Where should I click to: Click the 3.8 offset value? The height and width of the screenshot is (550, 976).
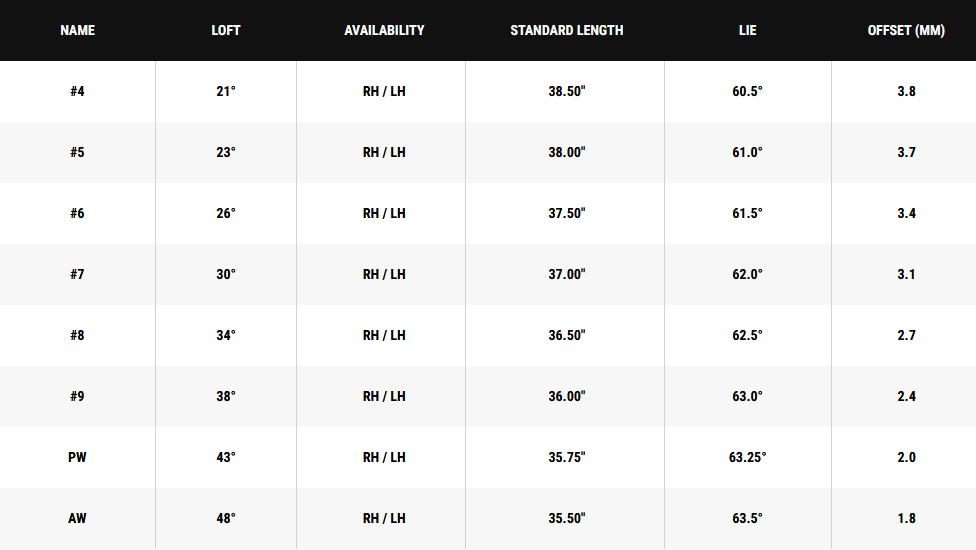point(906,92)
